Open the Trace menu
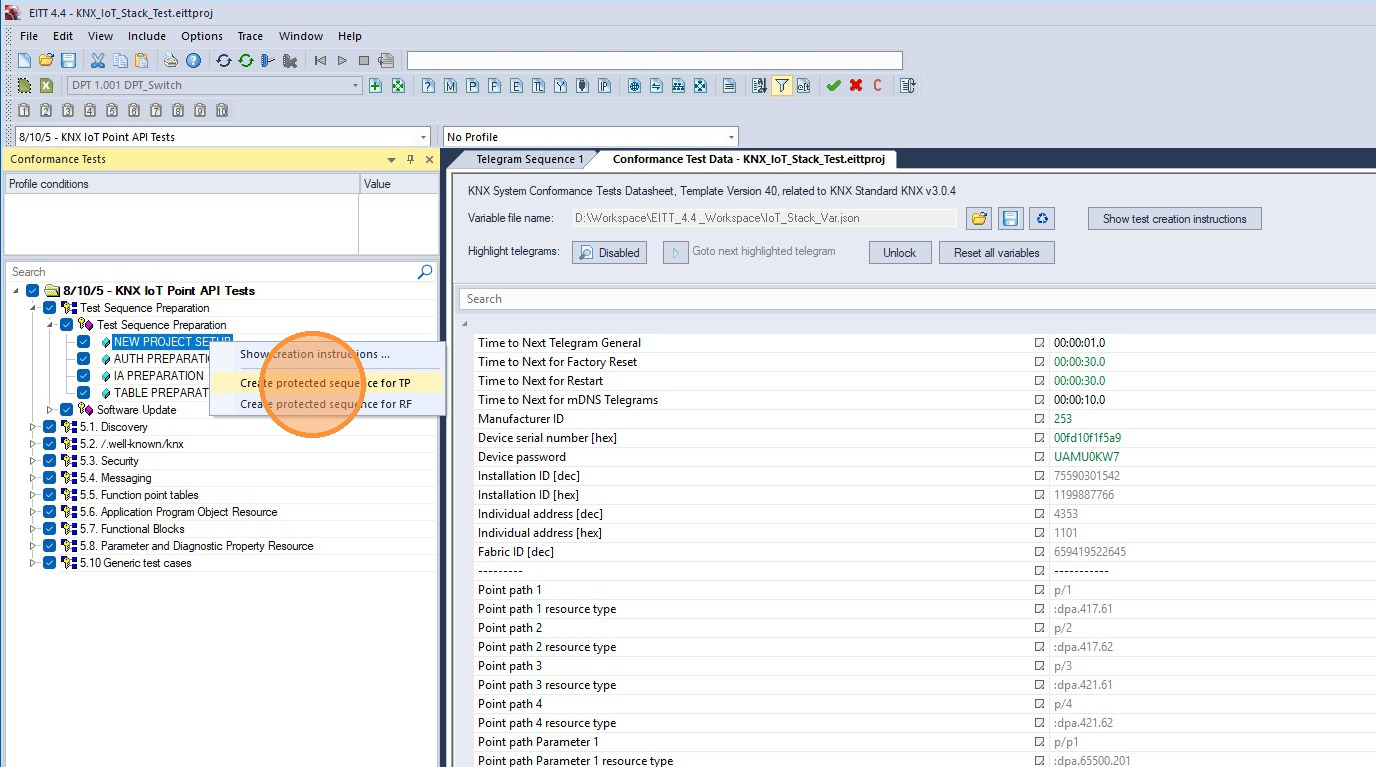Viewport: 1376px width, 767px height. (250, 36)
